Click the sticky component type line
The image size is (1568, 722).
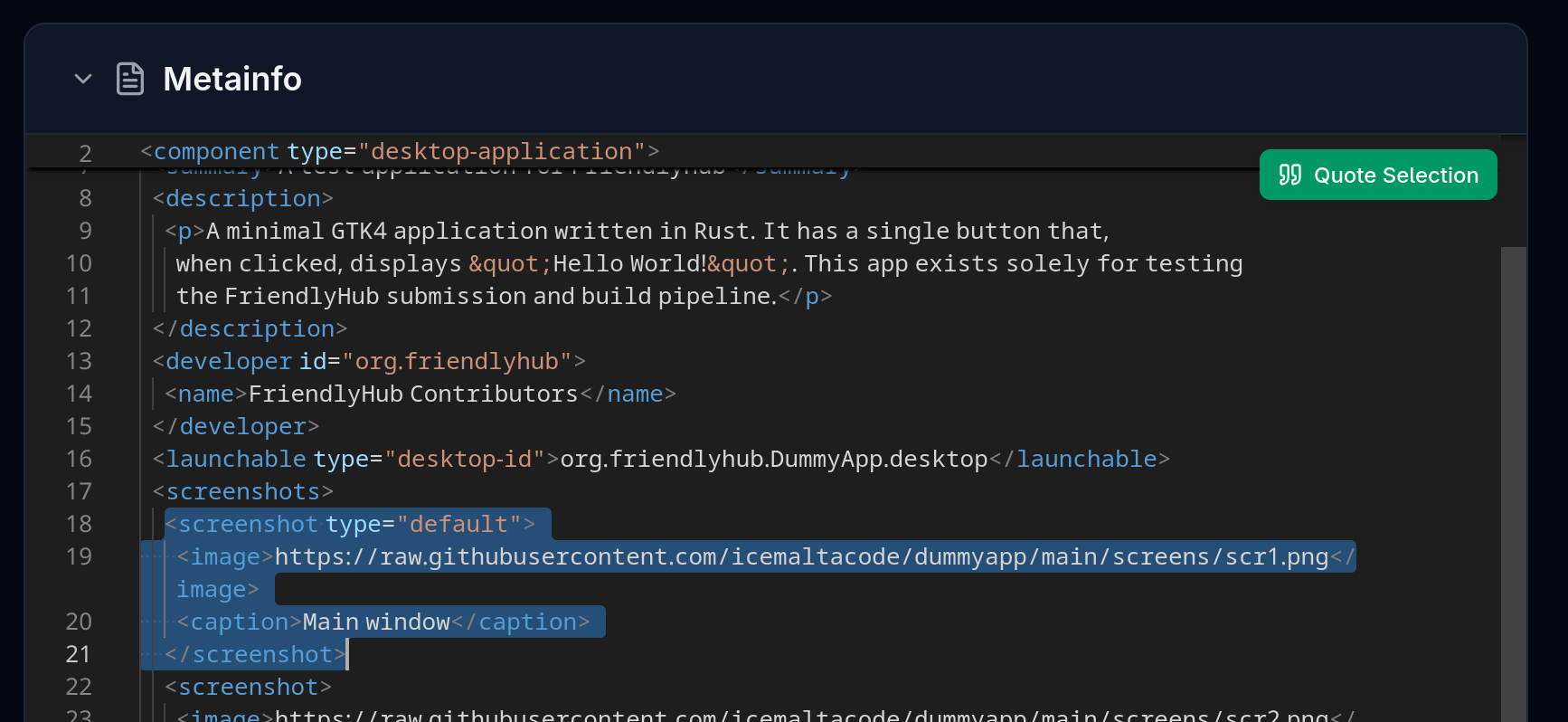click(400, 151)
